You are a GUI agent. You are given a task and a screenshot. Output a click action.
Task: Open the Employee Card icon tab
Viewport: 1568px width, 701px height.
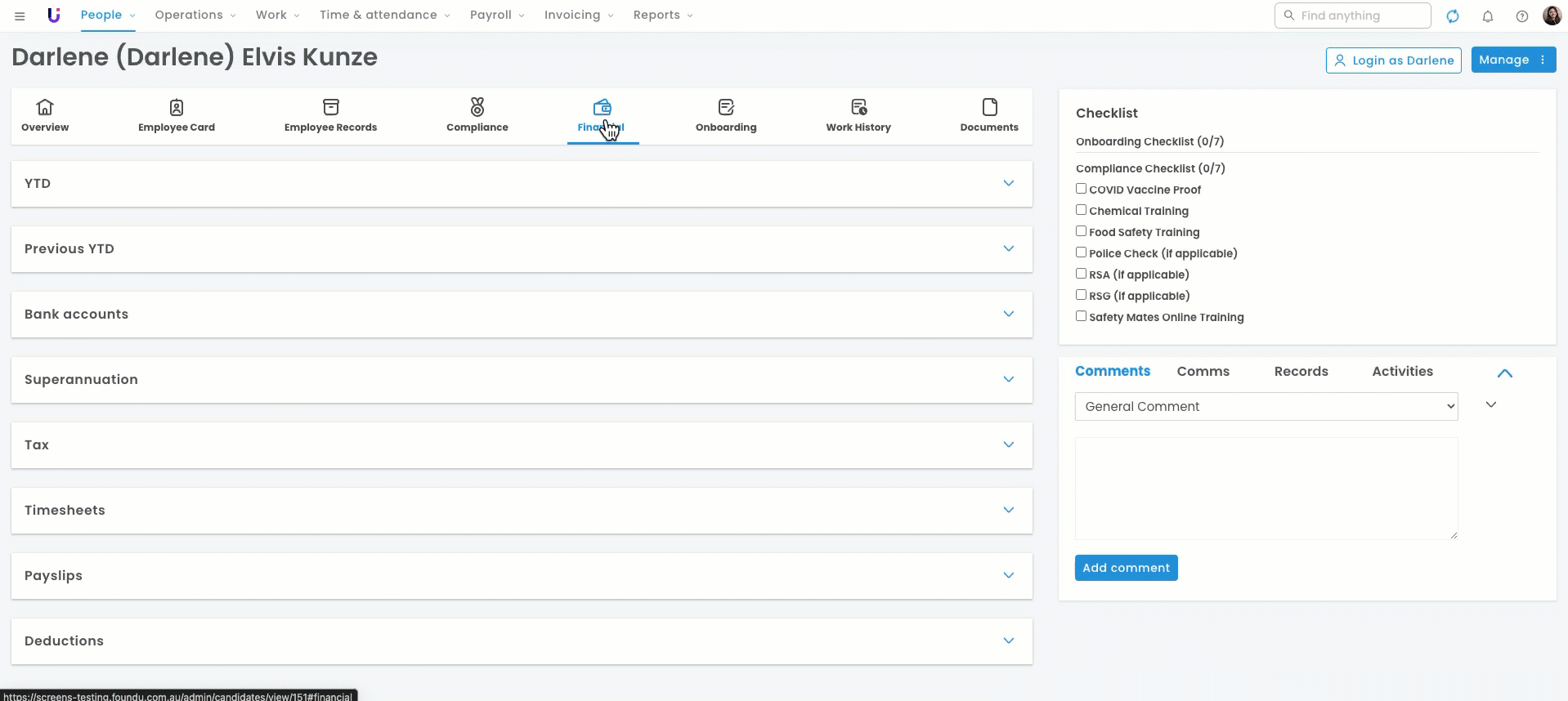coord(177,115)
